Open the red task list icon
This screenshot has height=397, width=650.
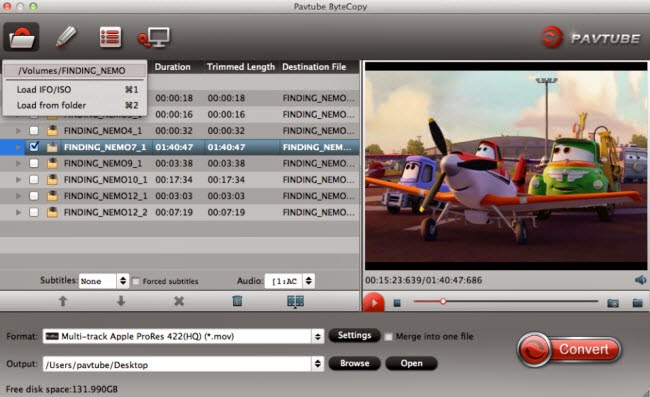[x=110, y=37]
